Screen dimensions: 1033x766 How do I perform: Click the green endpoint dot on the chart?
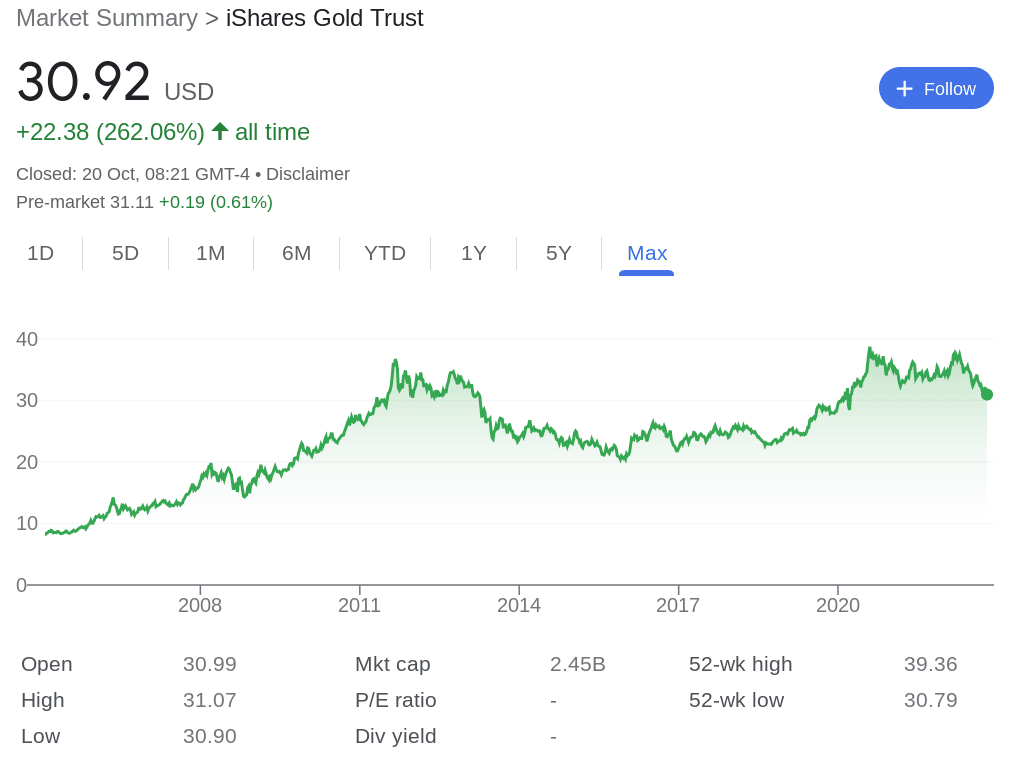point(986,395)
